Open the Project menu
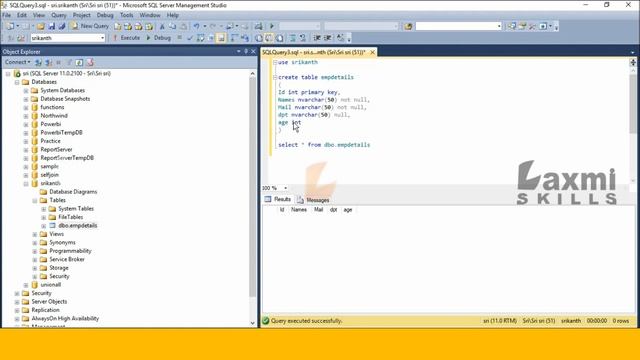Screen dimensions: 640x360 pos(82,15)
